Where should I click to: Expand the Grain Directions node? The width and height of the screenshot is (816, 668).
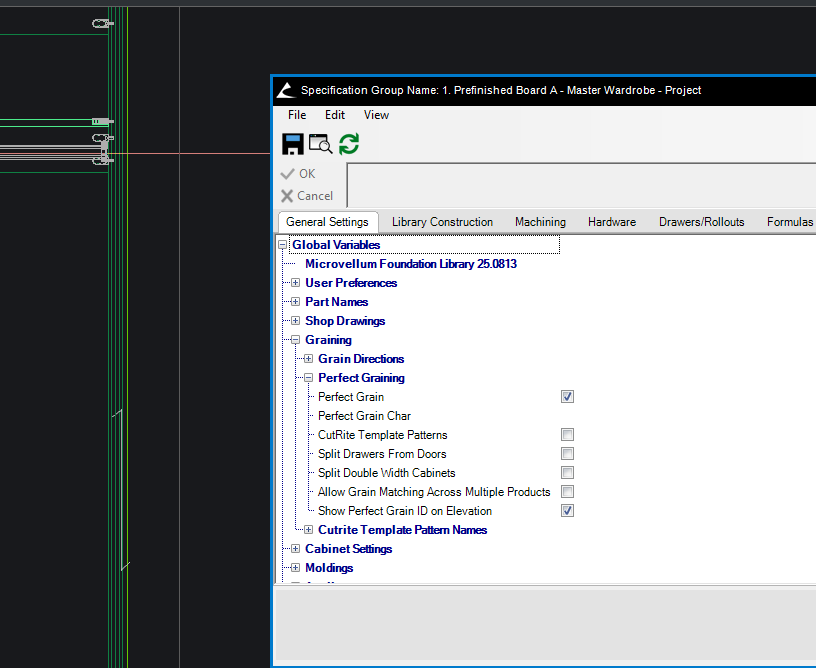point(309,359)
